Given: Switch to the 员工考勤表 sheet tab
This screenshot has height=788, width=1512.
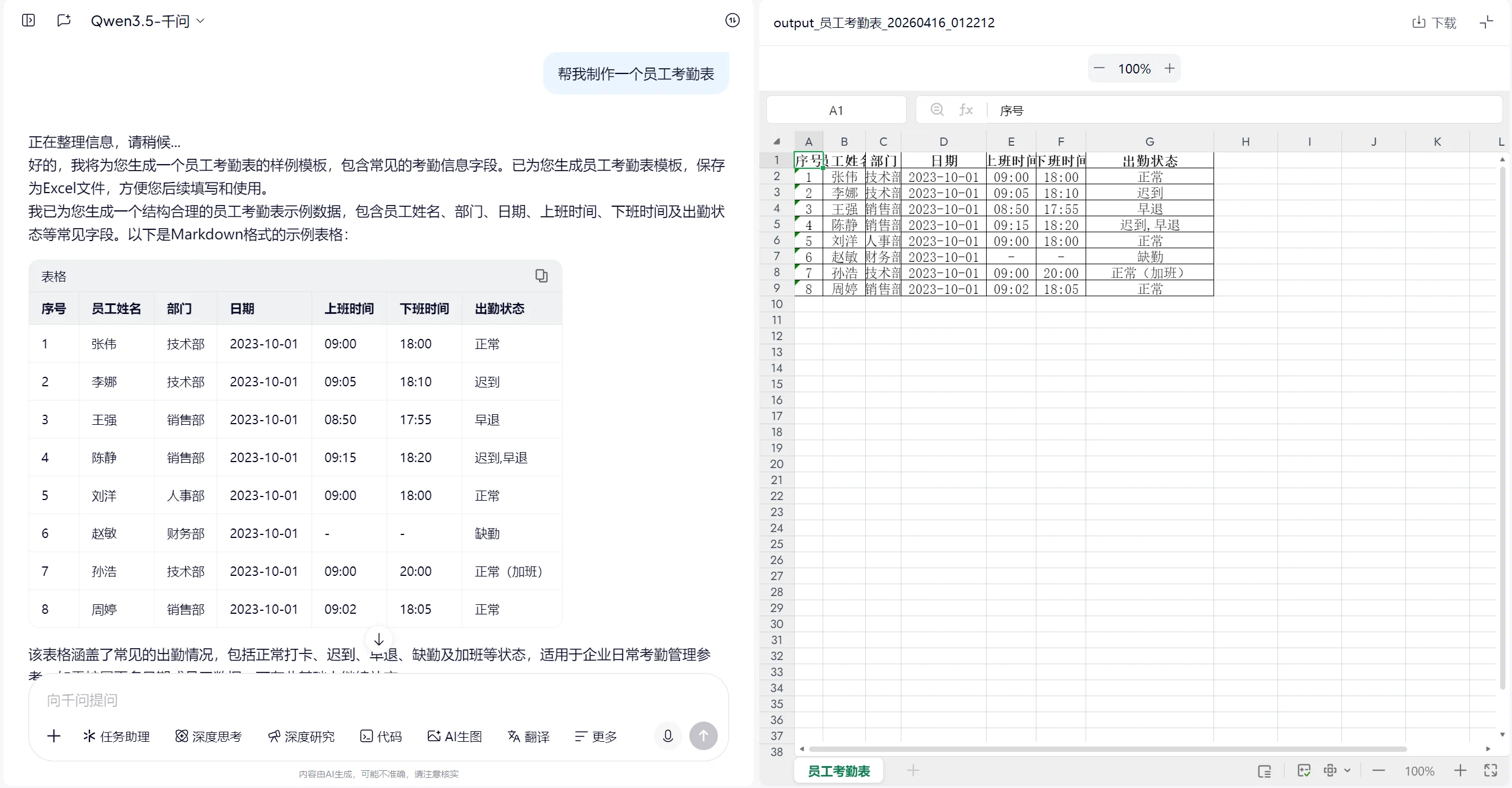Looking at the screenshot, I should coord(838,770).
